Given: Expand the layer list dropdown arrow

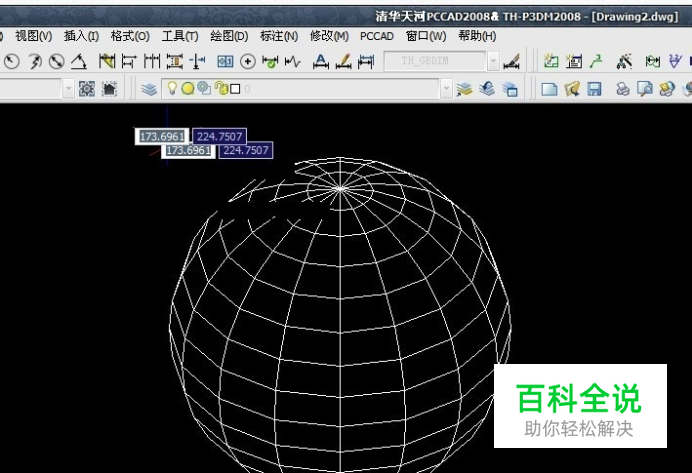Looking at the screenshot, I should [x=446, y=89].
